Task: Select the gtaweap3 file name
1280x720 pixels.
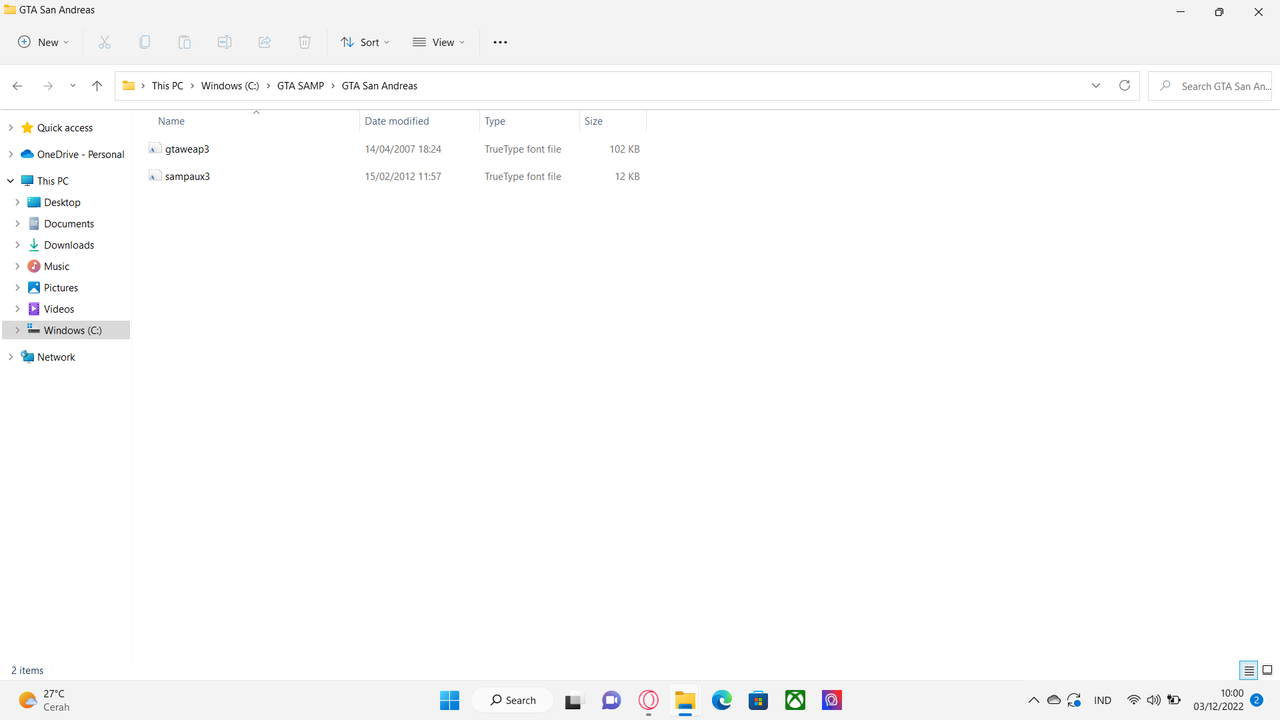Action: point(187,149)
